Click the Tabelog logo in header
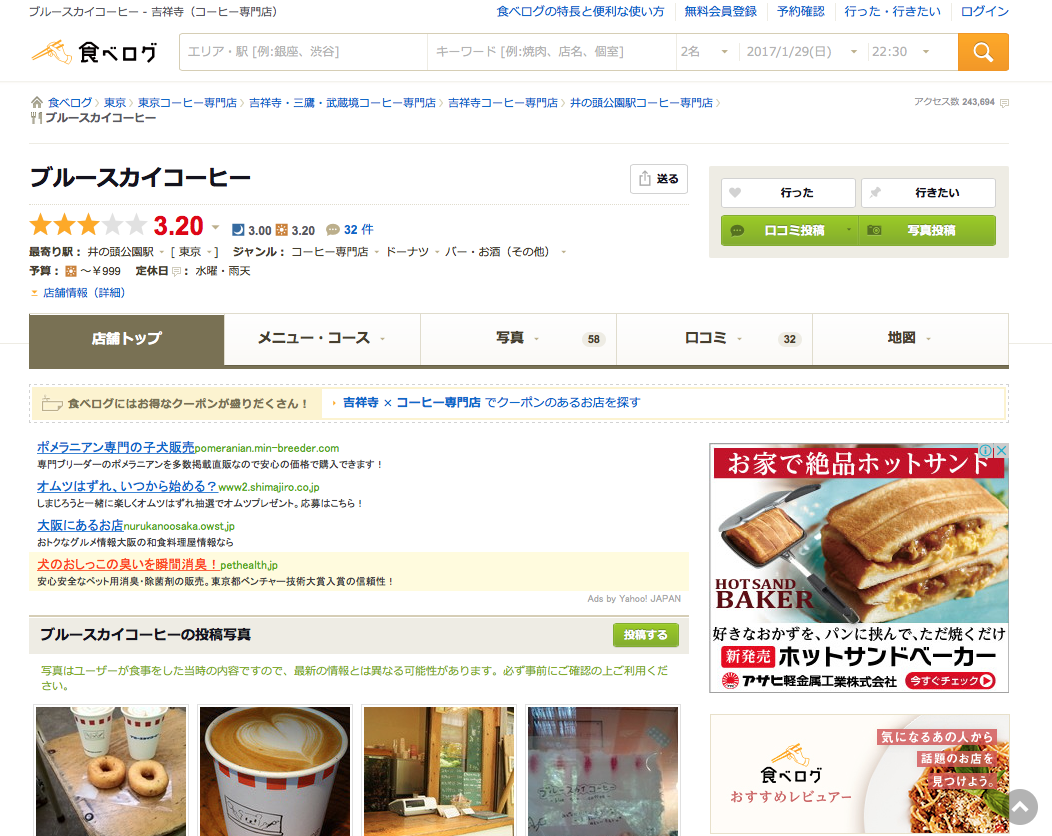The width and height of the screenshot is (1052, 836). point(94,52)
